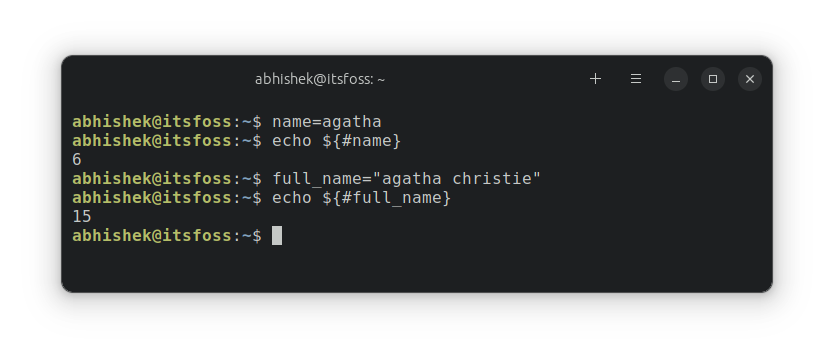The width and height of the screenshot is (834, 360).
Task: Click the echo ${#name} command
Action: (x=337, y=141)
